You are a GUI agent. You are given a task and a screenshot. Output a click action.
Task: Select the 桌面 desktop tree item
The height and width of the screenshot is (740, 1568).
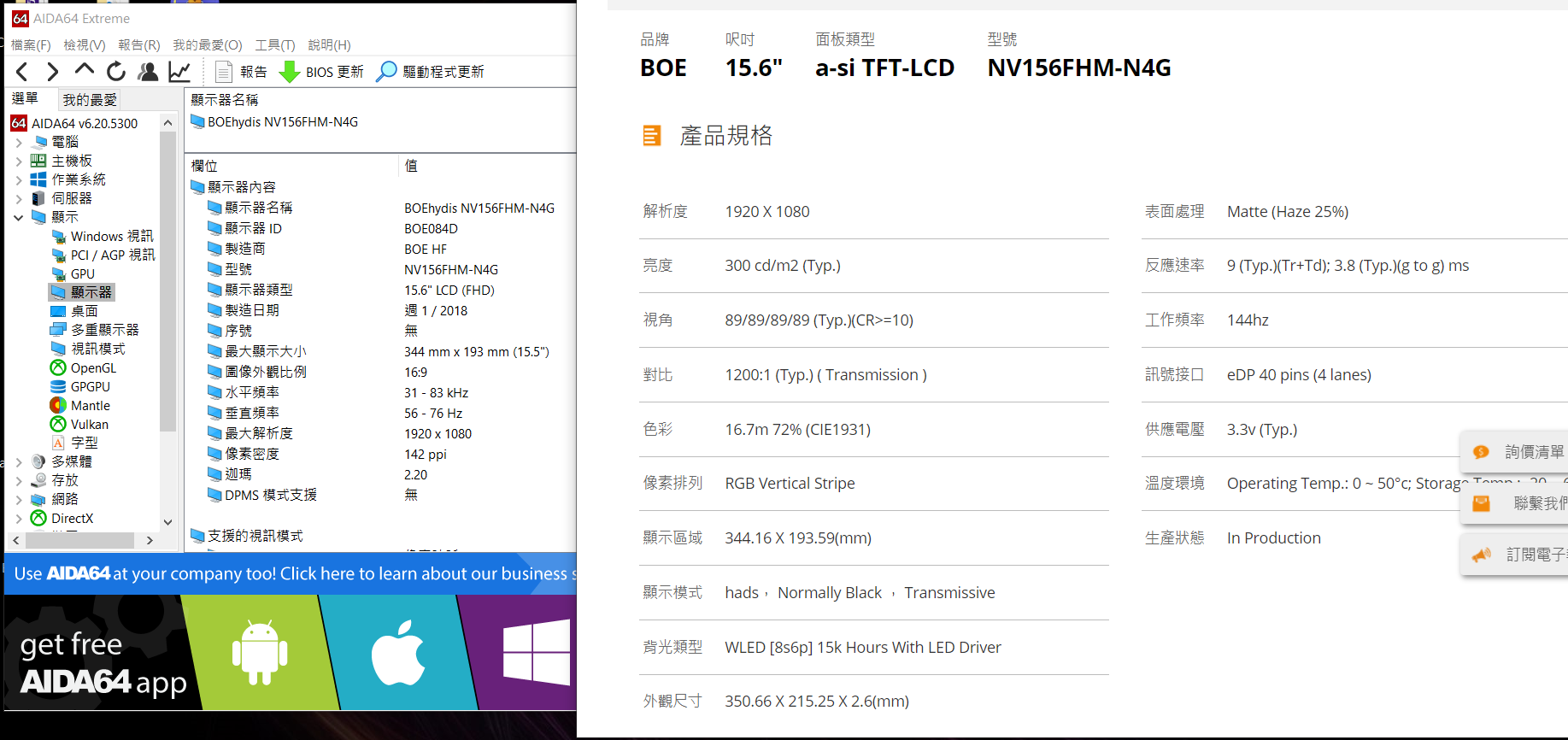[74, 311]
